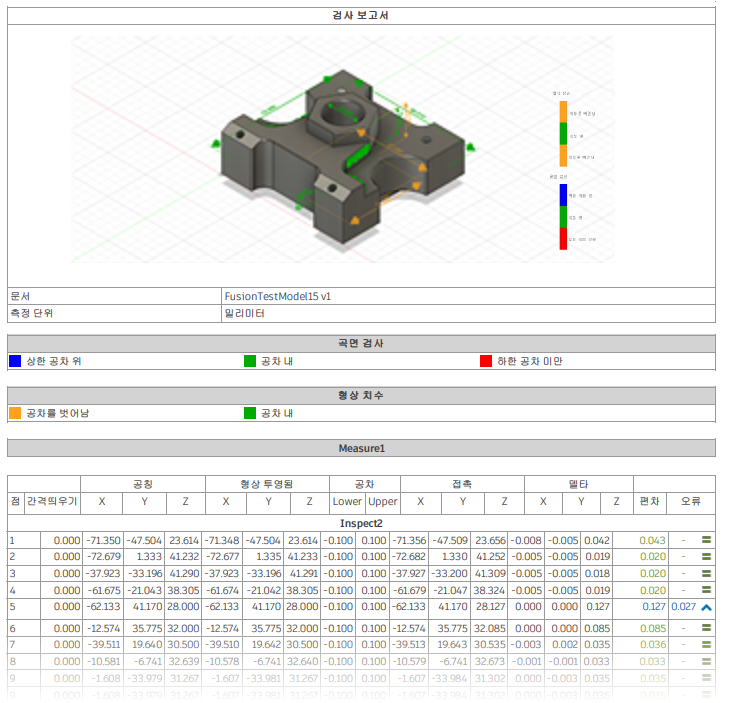The image size is (732, 703).
Task: Click the Inspect2 group header row
Action: tap(361, 523)
